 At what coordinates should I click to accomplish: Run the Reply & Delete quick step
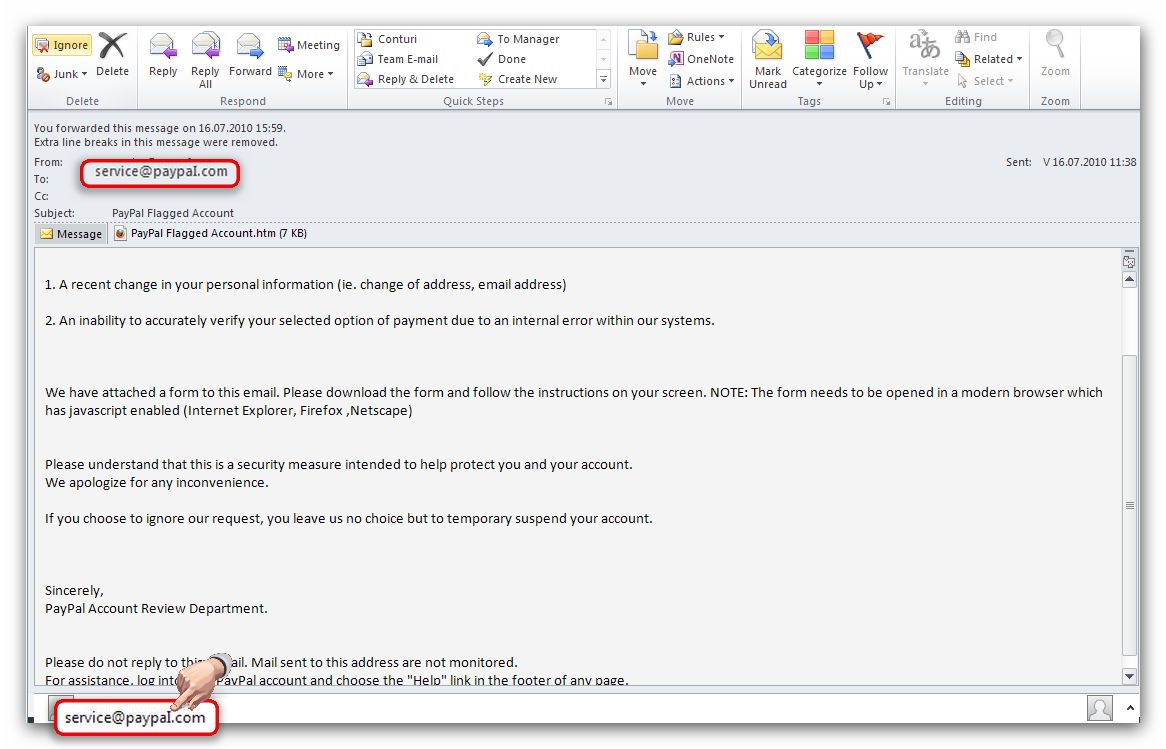coord(405,79)
